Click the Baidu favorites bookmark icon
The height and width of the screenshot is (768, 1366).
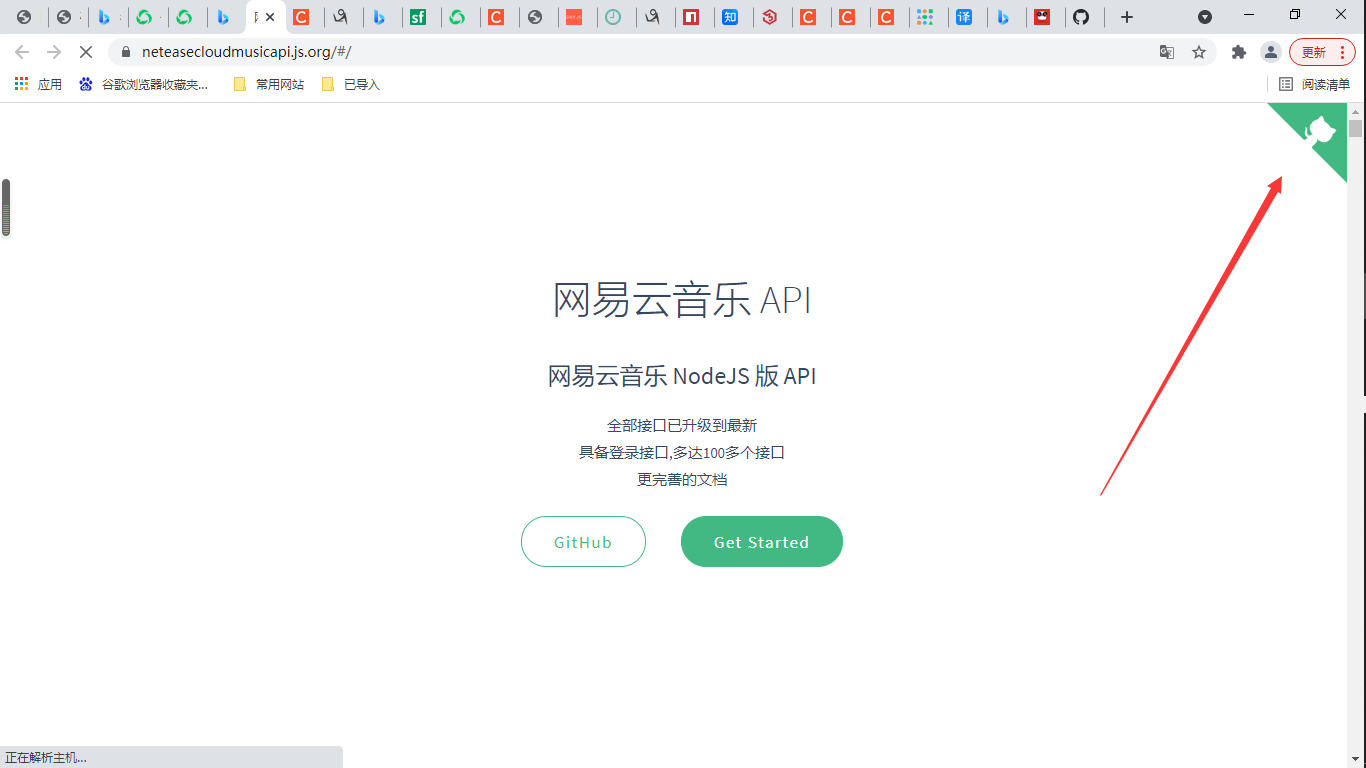tap(85, 84)
